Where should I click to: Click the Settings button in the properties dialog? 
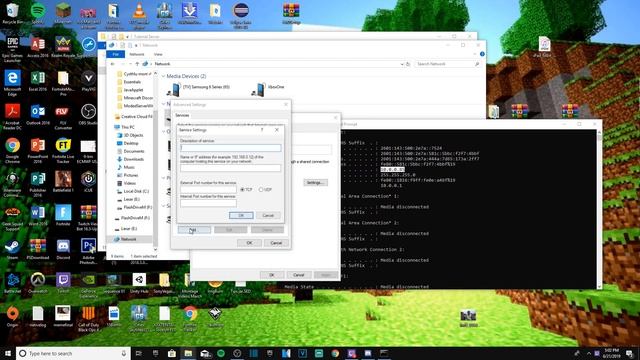click(x=315, y=182)
